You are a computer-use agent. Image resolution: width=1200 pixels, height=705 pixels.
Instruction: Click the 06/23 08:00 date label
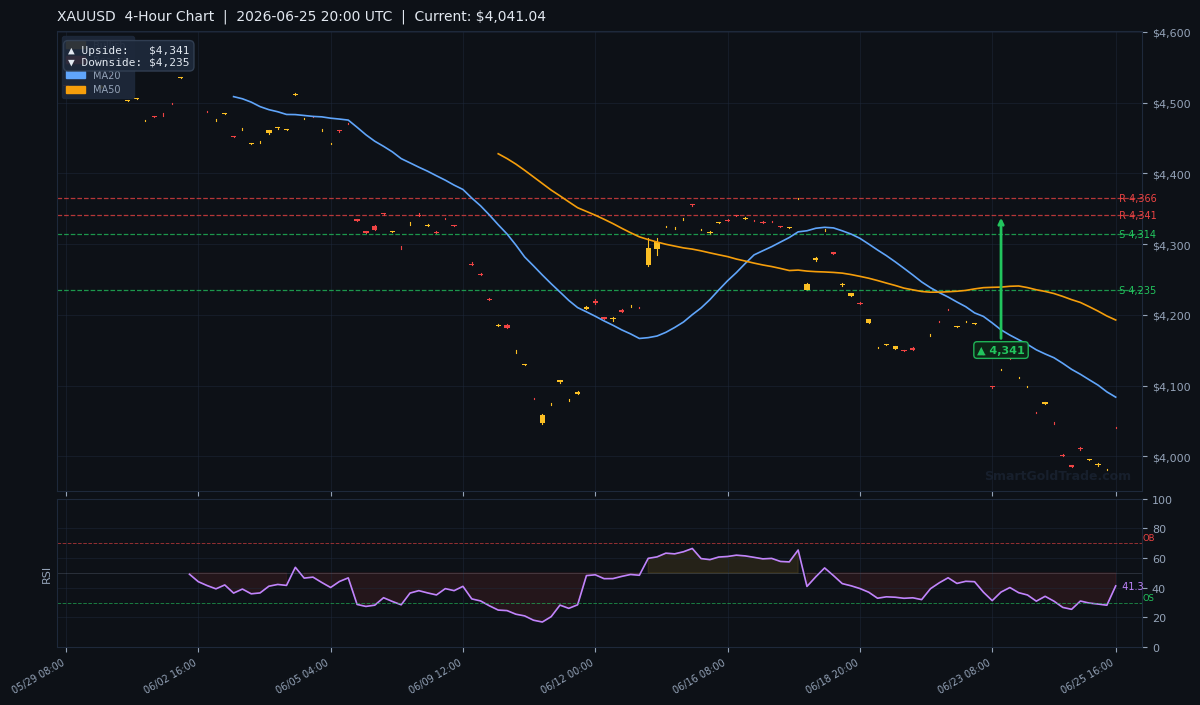966,676
